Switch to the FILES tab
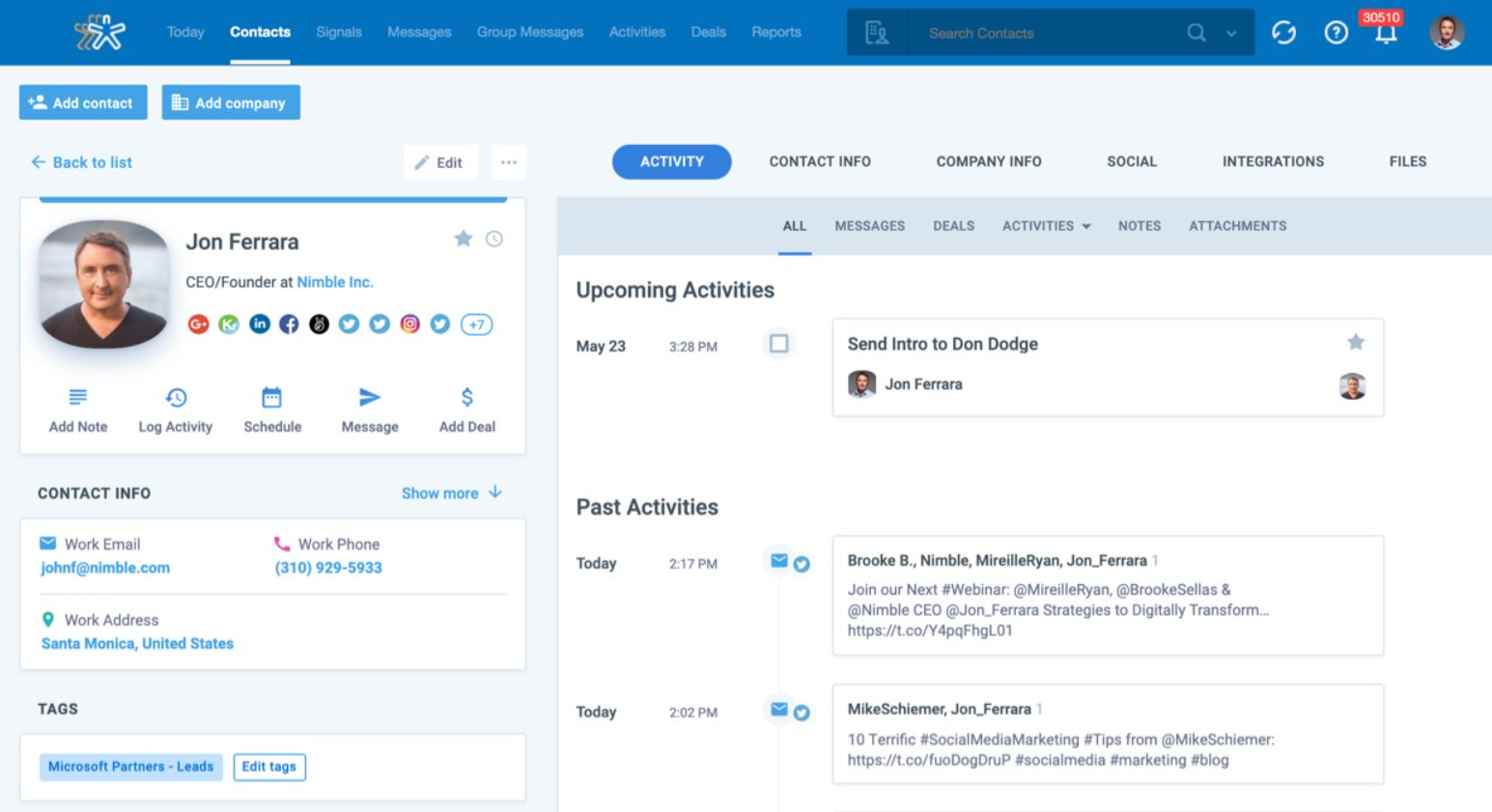 coord(1408,161)
